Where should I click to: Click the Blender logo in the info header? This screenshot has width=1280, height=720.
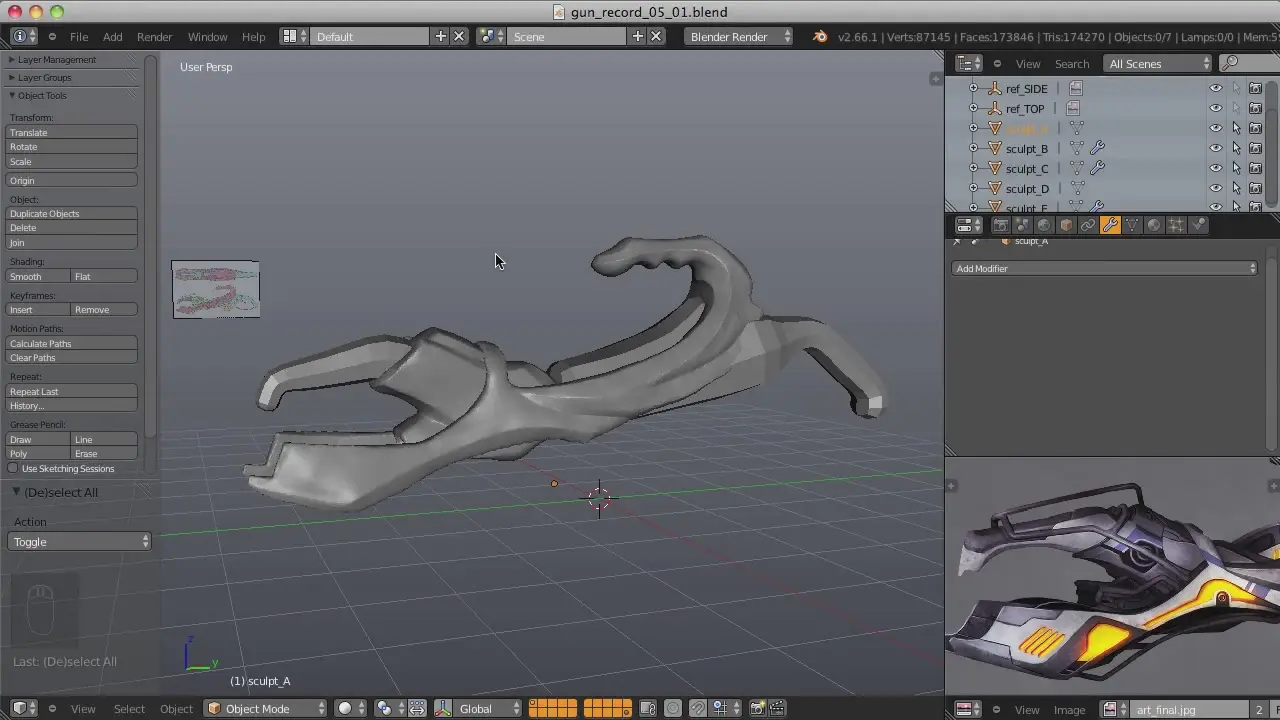[x=820, y=36]
